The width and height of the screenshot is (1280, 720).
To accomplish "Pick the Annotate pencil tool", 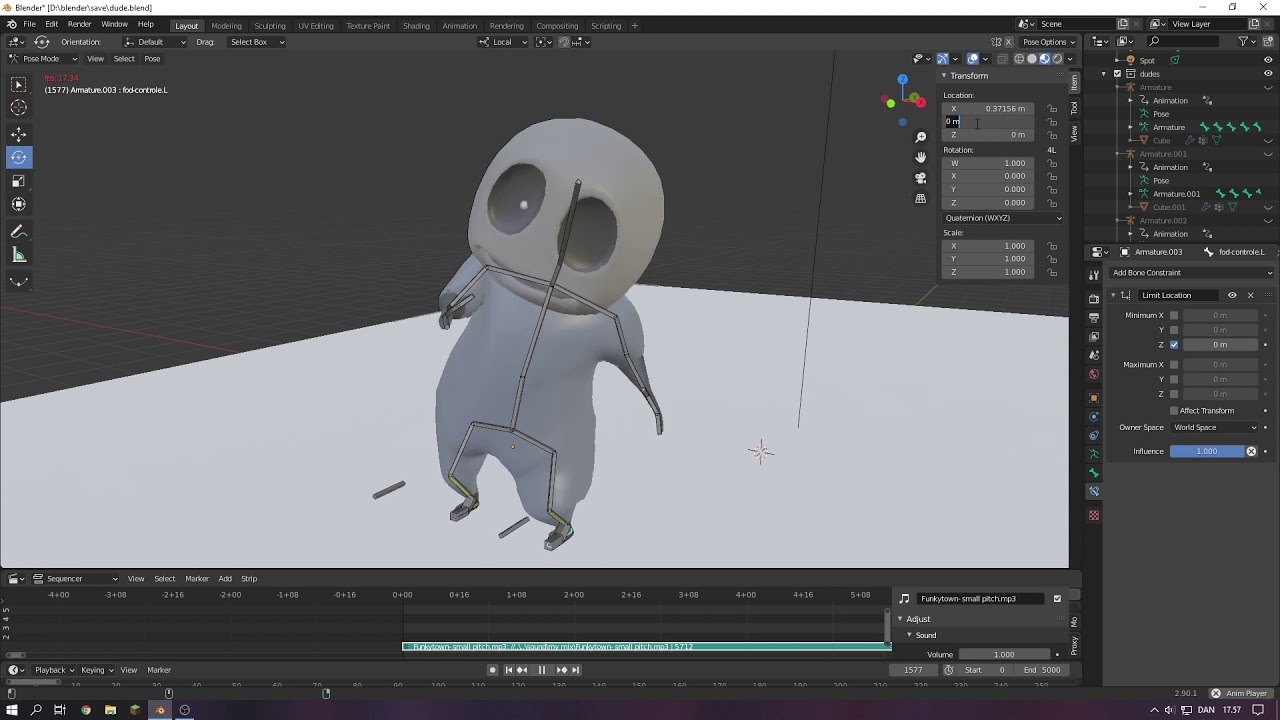I will (x=19, y=232).
